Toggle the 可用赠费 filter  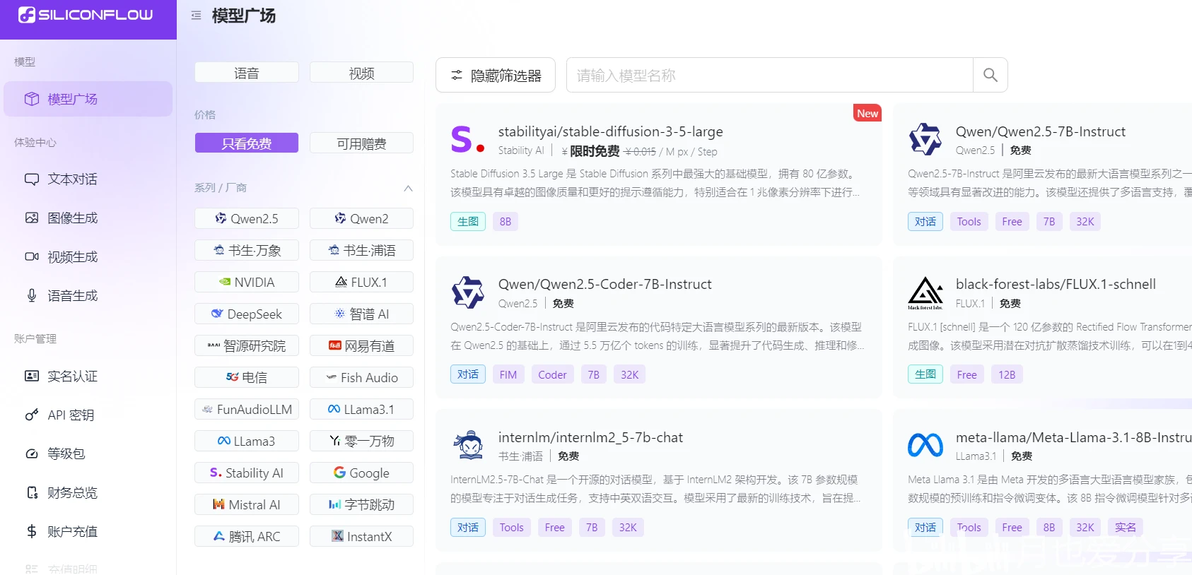pos(361,143)
